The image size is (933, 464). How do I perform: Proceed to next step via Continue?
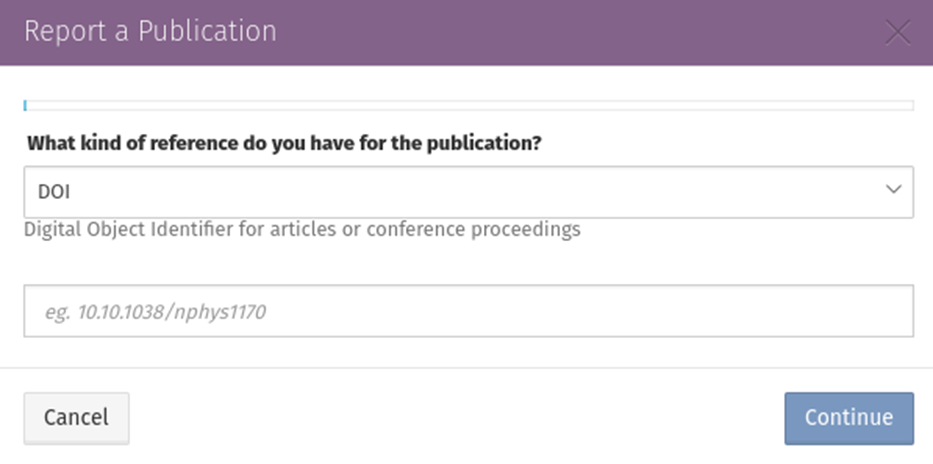click(848, 417)
